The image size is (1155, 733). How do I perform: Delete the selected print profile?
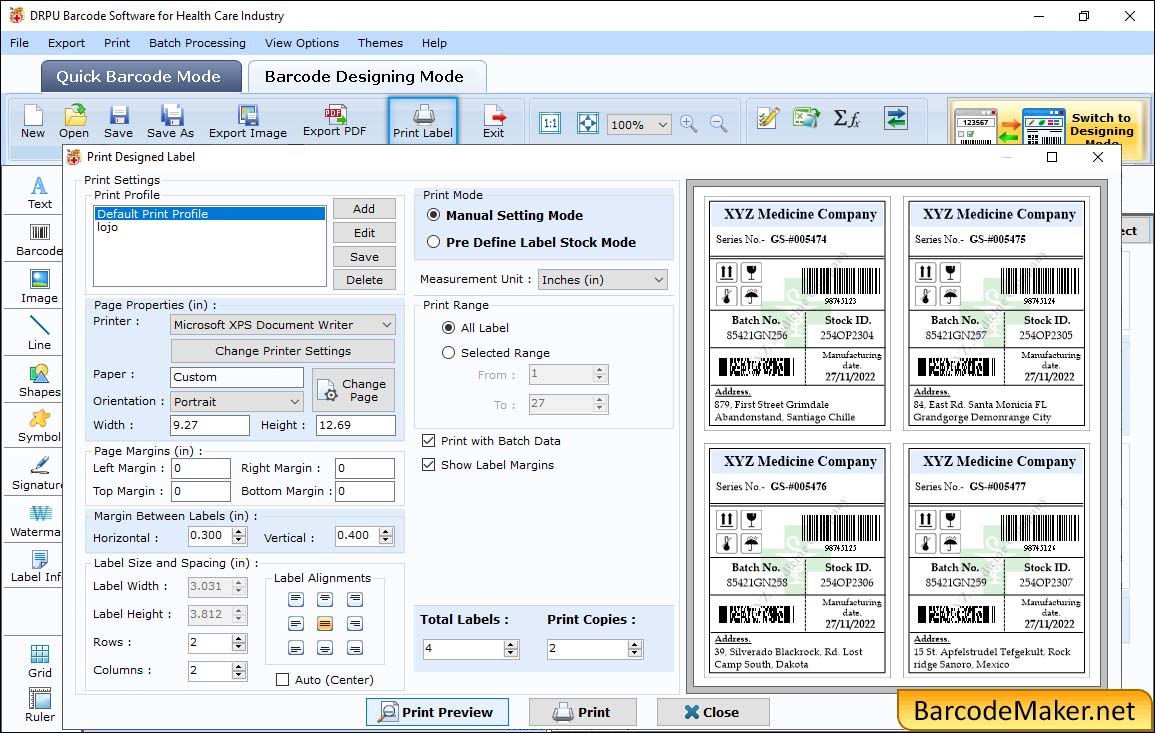364,280
